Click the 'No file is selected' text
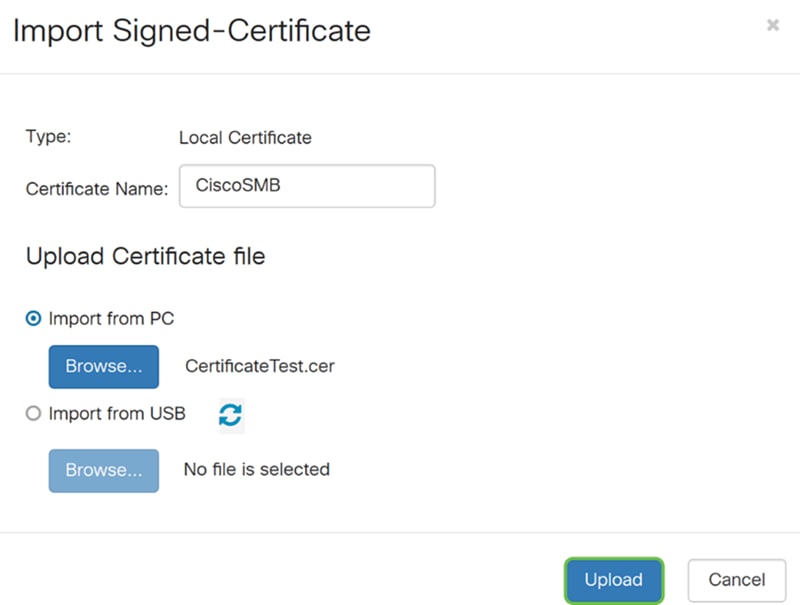Viewport: 800px width, 605px height. point(257,469)
